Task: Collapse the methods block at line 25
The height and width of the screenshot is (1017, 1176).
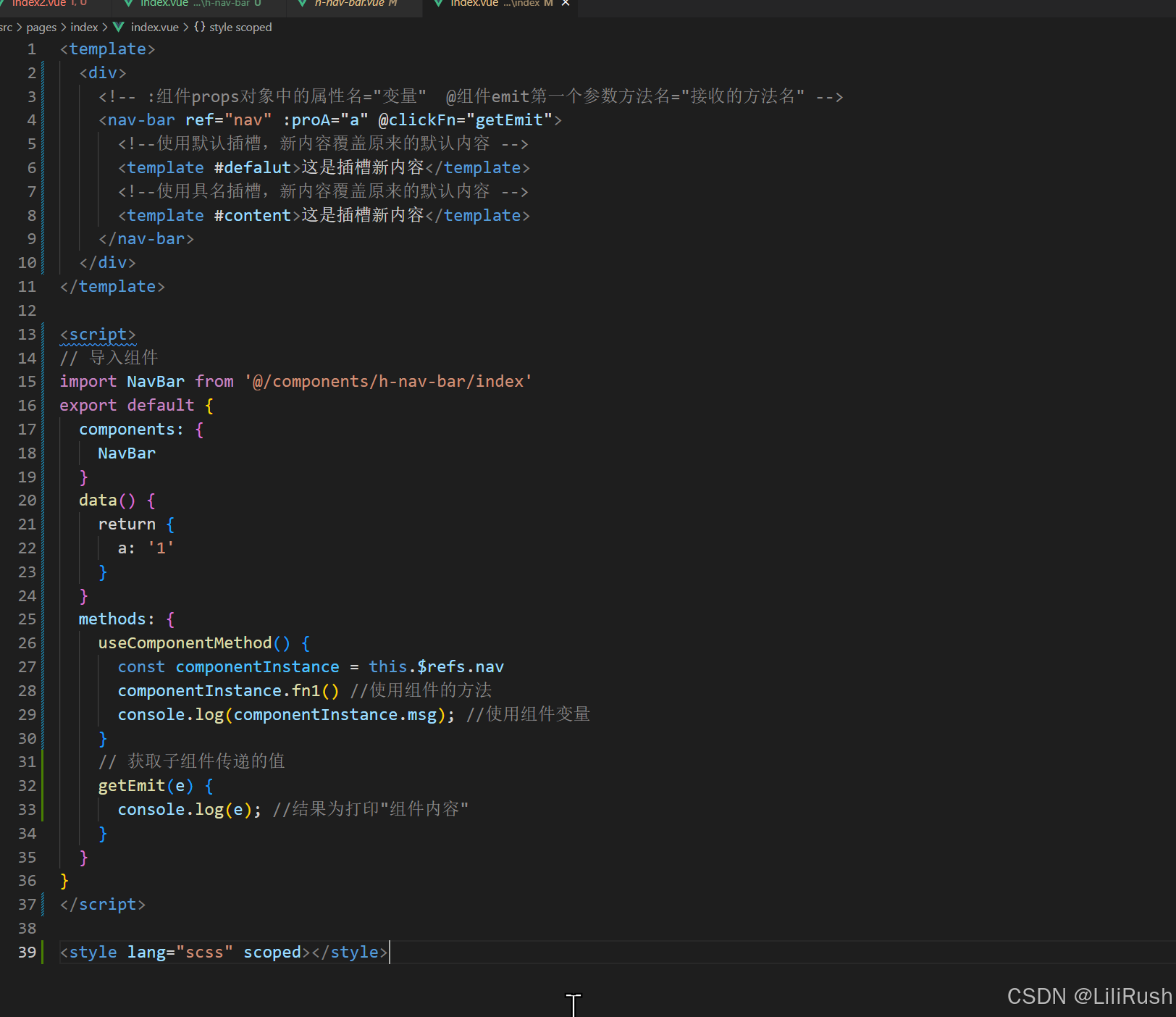Action: point(49,619)
